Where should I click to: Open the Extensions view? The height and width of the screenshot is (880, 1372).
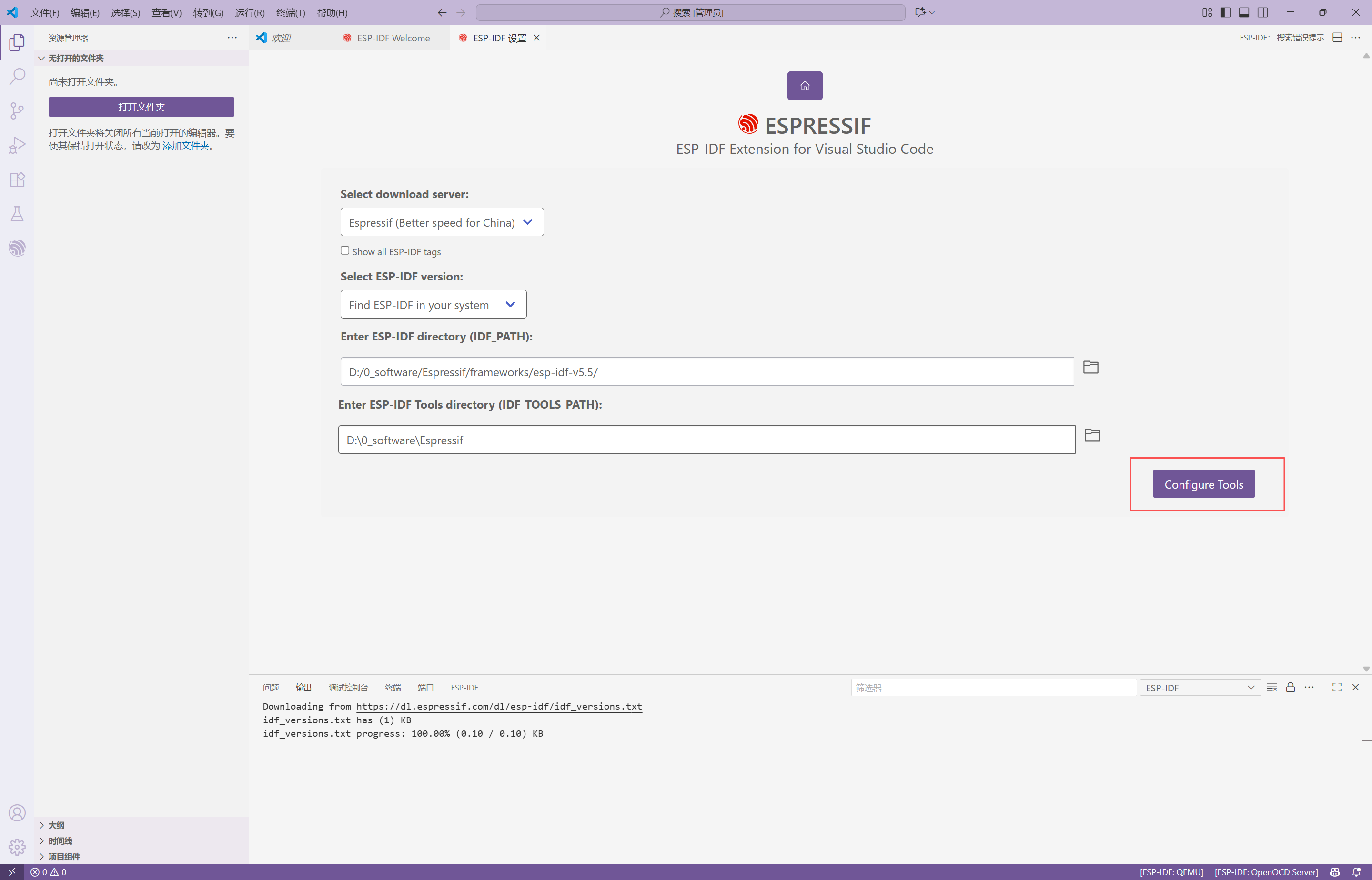pyautogui.click(x=17, y=180)
